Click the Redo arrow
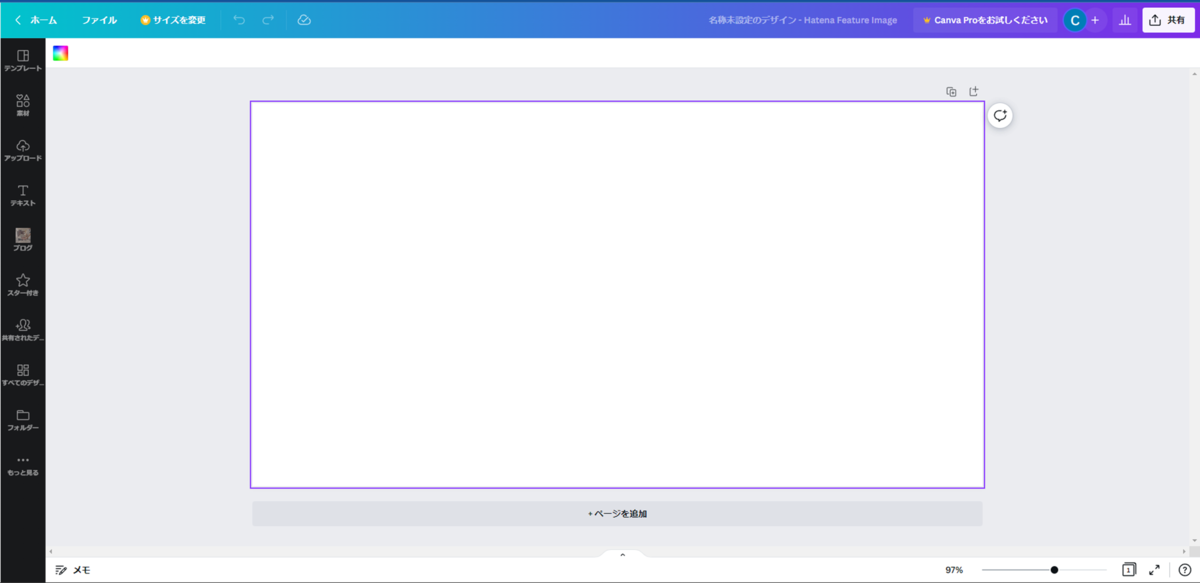The height and width of the screenshot is (583, 1200). (268, 20)
